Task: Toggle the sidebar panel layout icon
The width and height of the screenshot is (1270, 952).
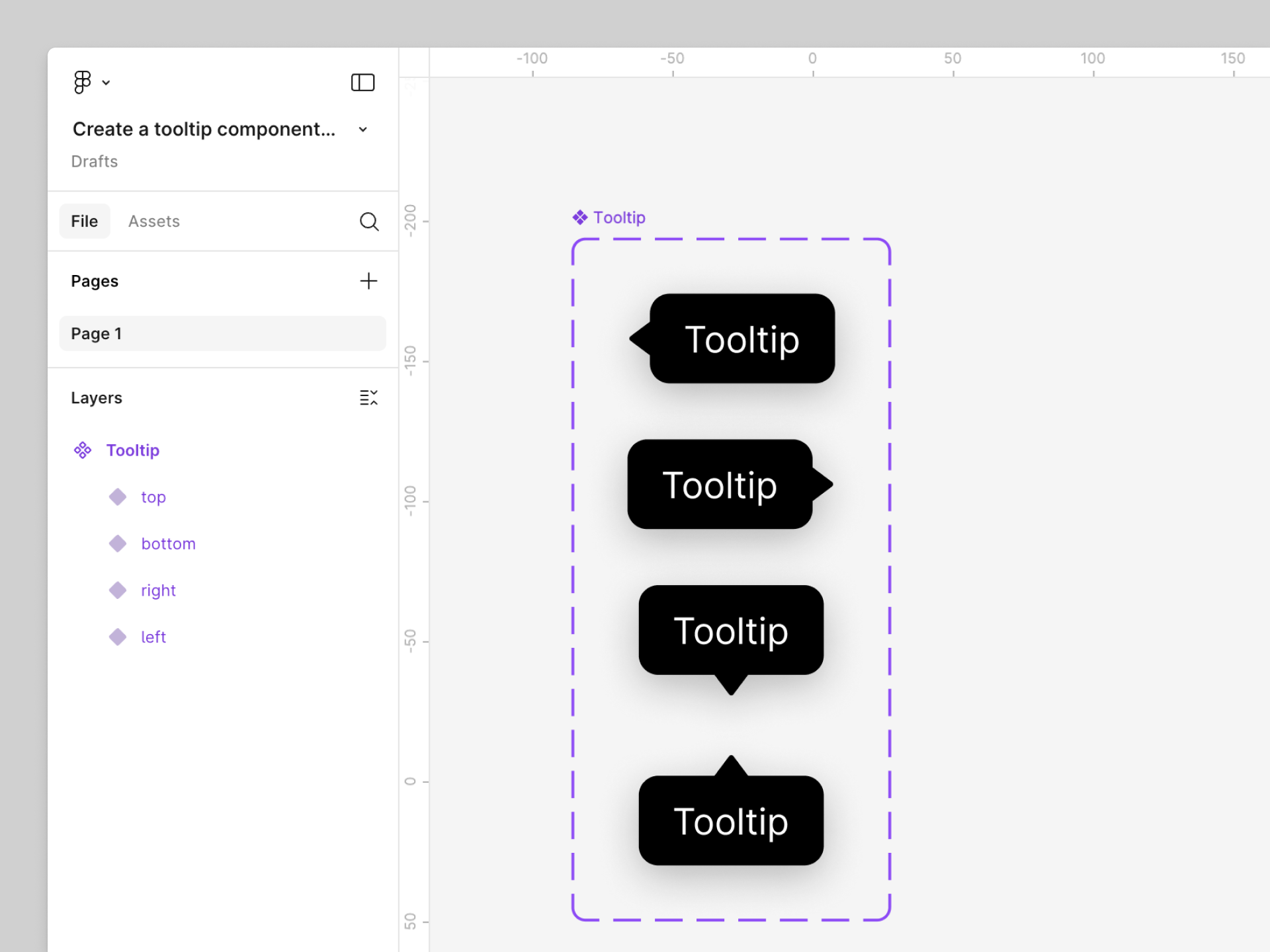Action: (x=362, y=83)
